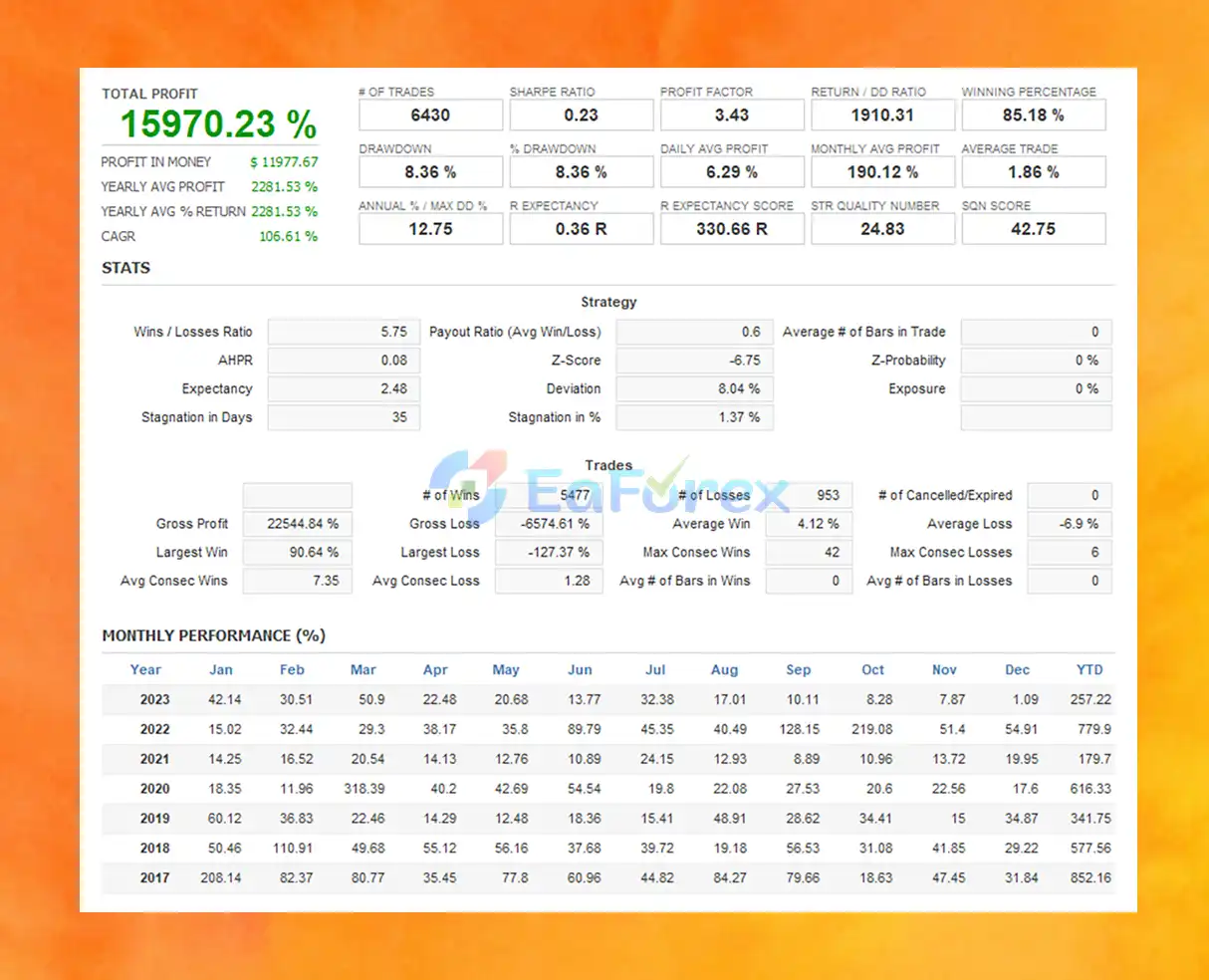Click the 2019 Aug cell 48.91
This screenshot has width=1209, height=980.
[x=730, y=819]
